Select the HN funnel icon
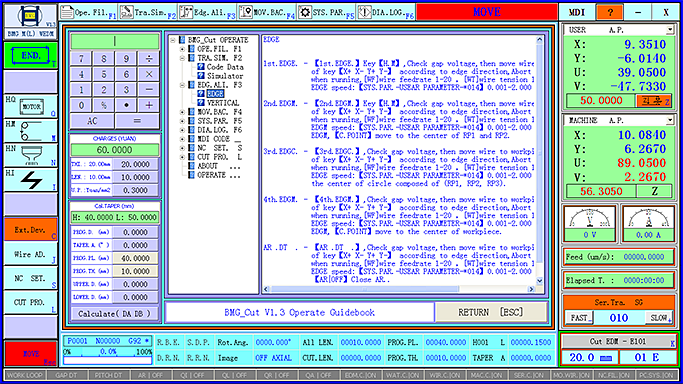683x384 pixels. click(x=30, y=155)
